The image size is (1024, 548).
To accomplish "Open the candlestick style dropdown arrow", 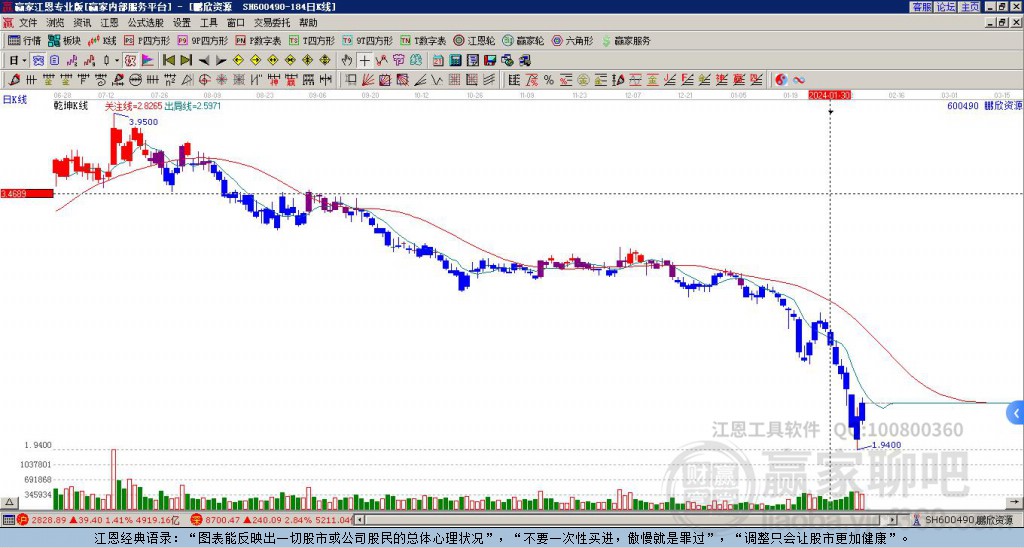I will [x=118, y=61].
